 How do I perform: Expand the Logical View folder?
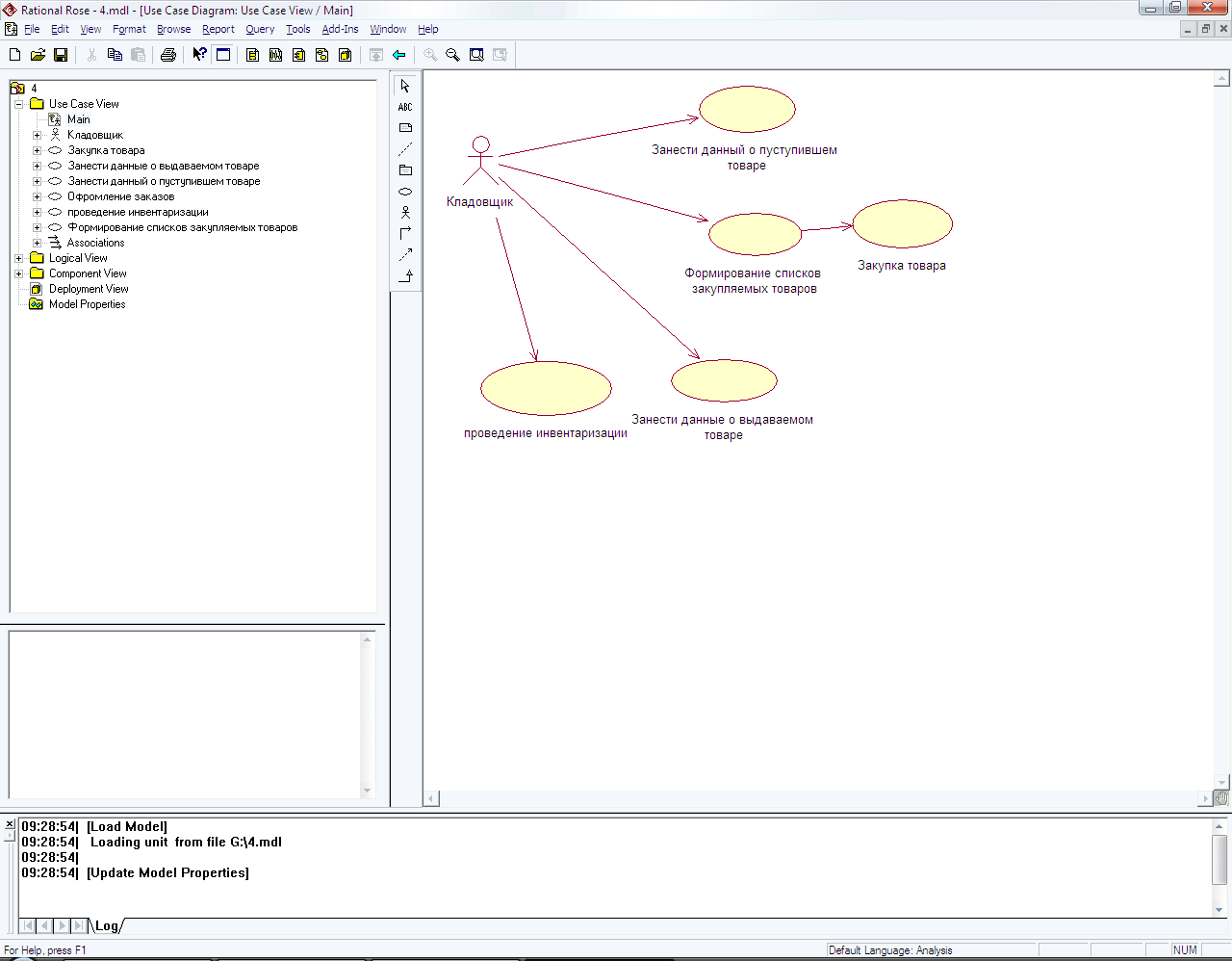[x=18, y=258]
